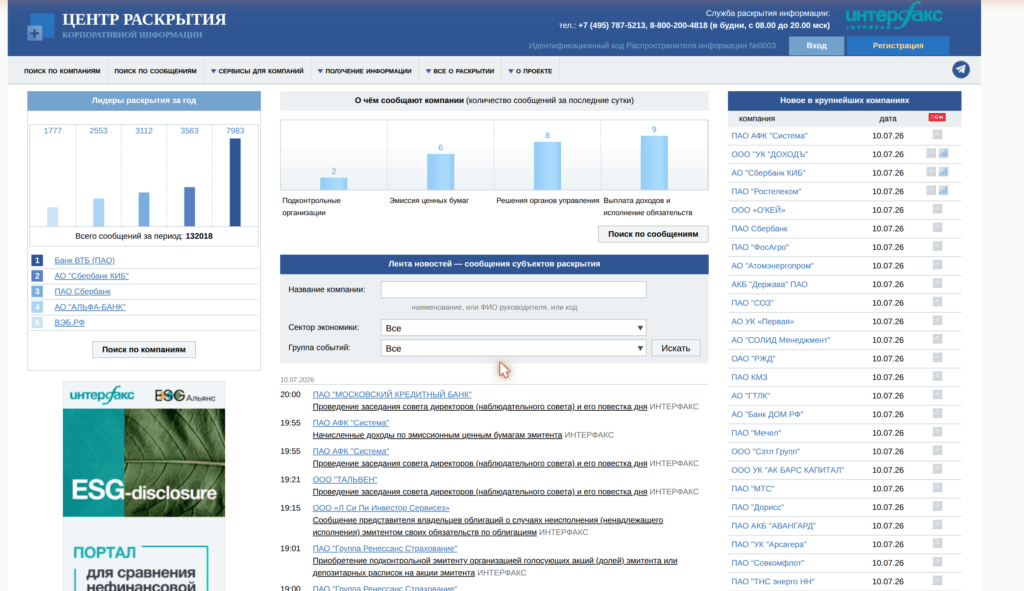Screen dimensions: 1024x591
Task: Open report chart icon for ООО "УК "ДОХОДЪ"
Action: tap(943, 153)
